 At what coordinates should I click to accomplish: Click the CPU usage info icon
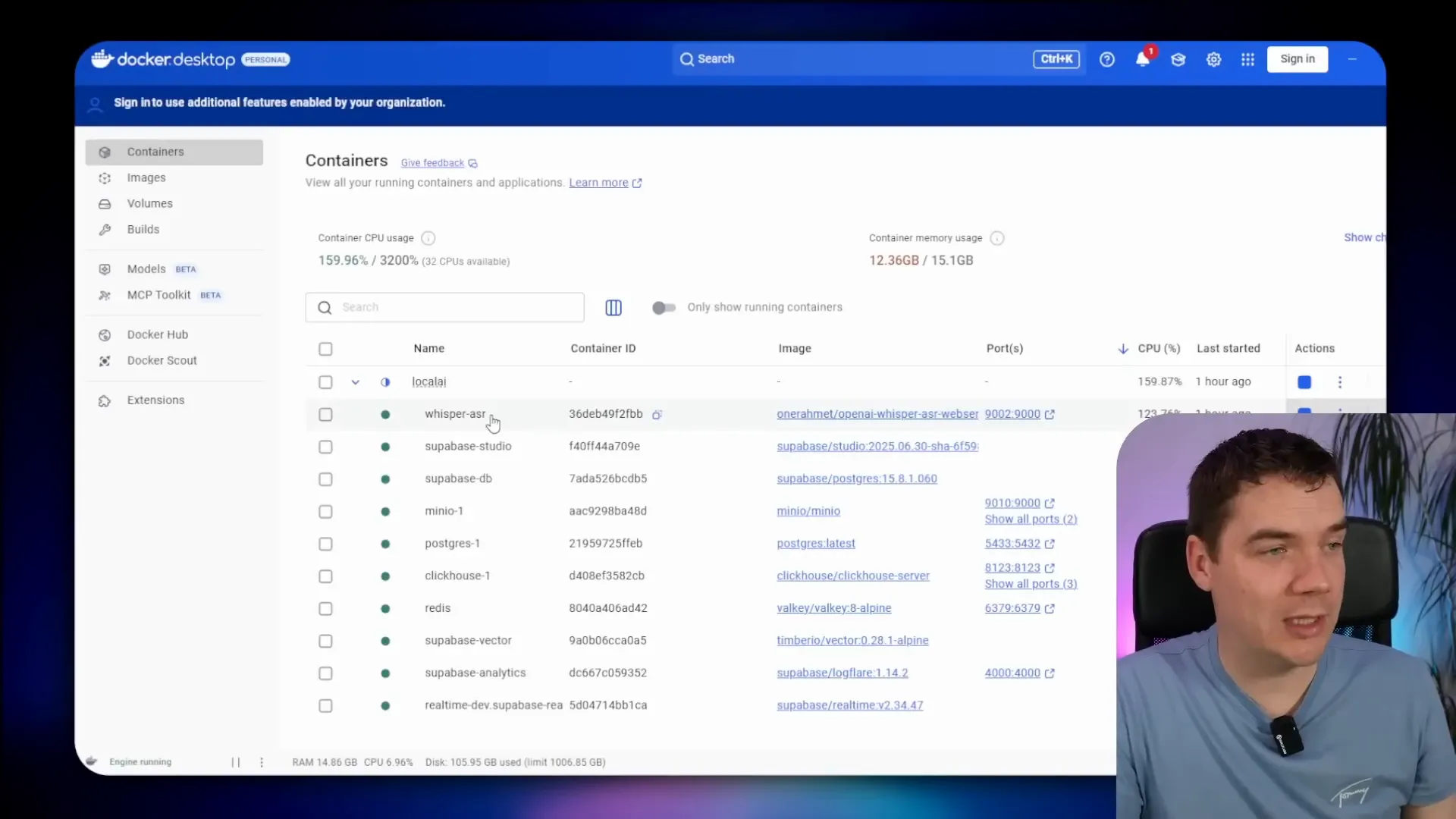pos(428,238)
